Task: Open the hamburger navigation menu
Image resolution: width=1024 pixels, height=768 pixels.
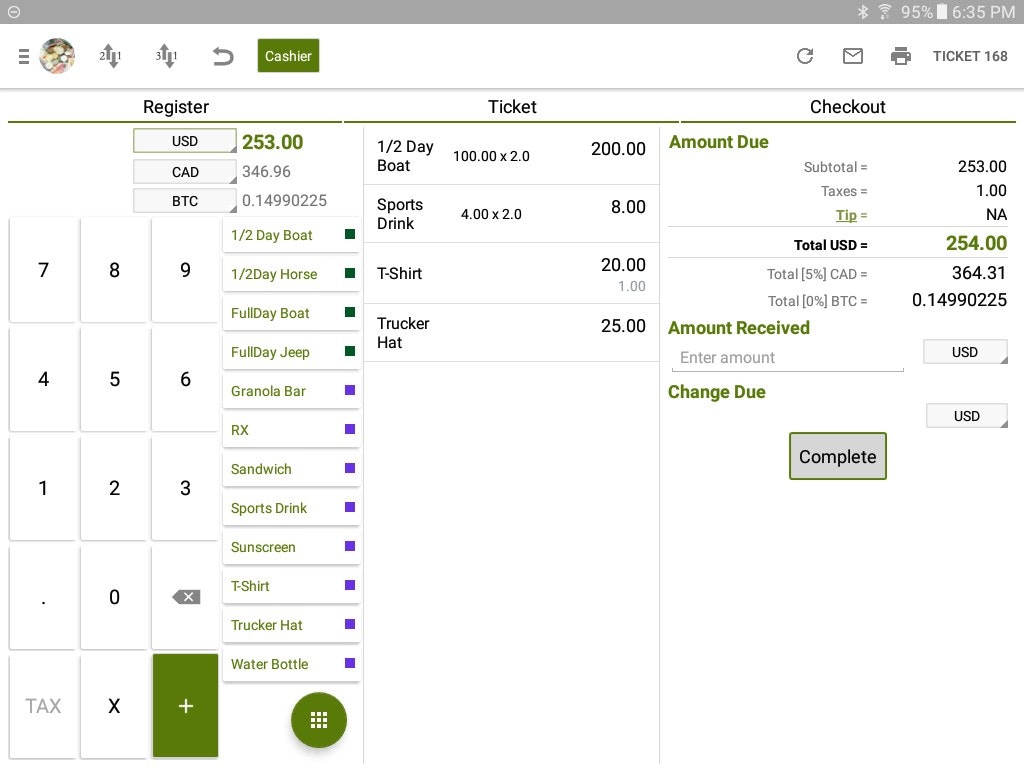Action: click(x=24, y=56)
